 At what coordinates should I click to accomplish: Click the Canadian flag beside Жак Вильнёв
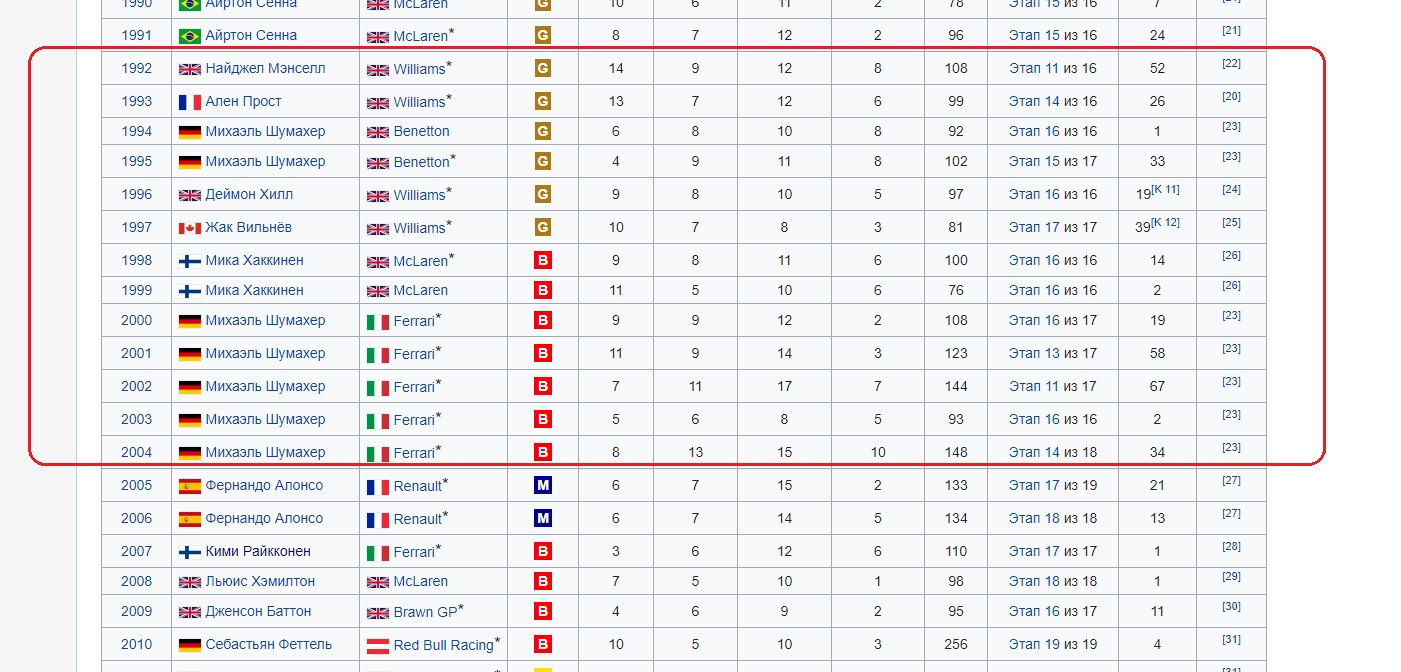(190, 228)
